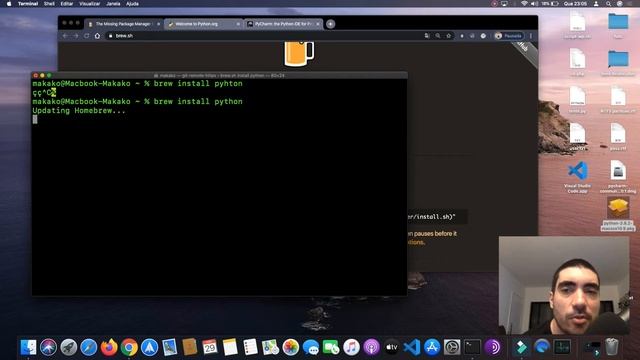Launch Visual Studio Code from Dock
This screenshot has width=640, height=360.
coord(412,347)
